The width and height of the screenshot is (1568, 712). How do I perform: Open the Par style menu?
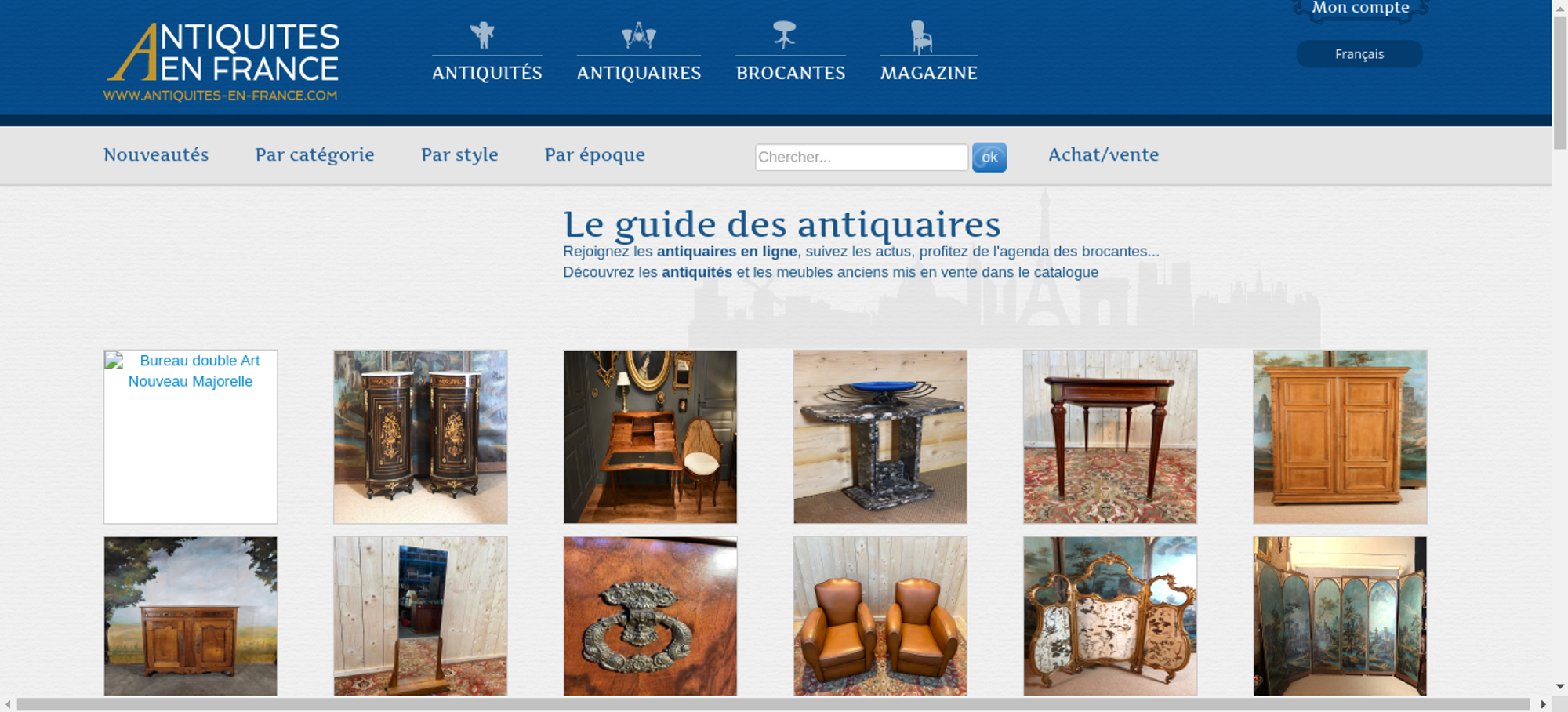459,154
